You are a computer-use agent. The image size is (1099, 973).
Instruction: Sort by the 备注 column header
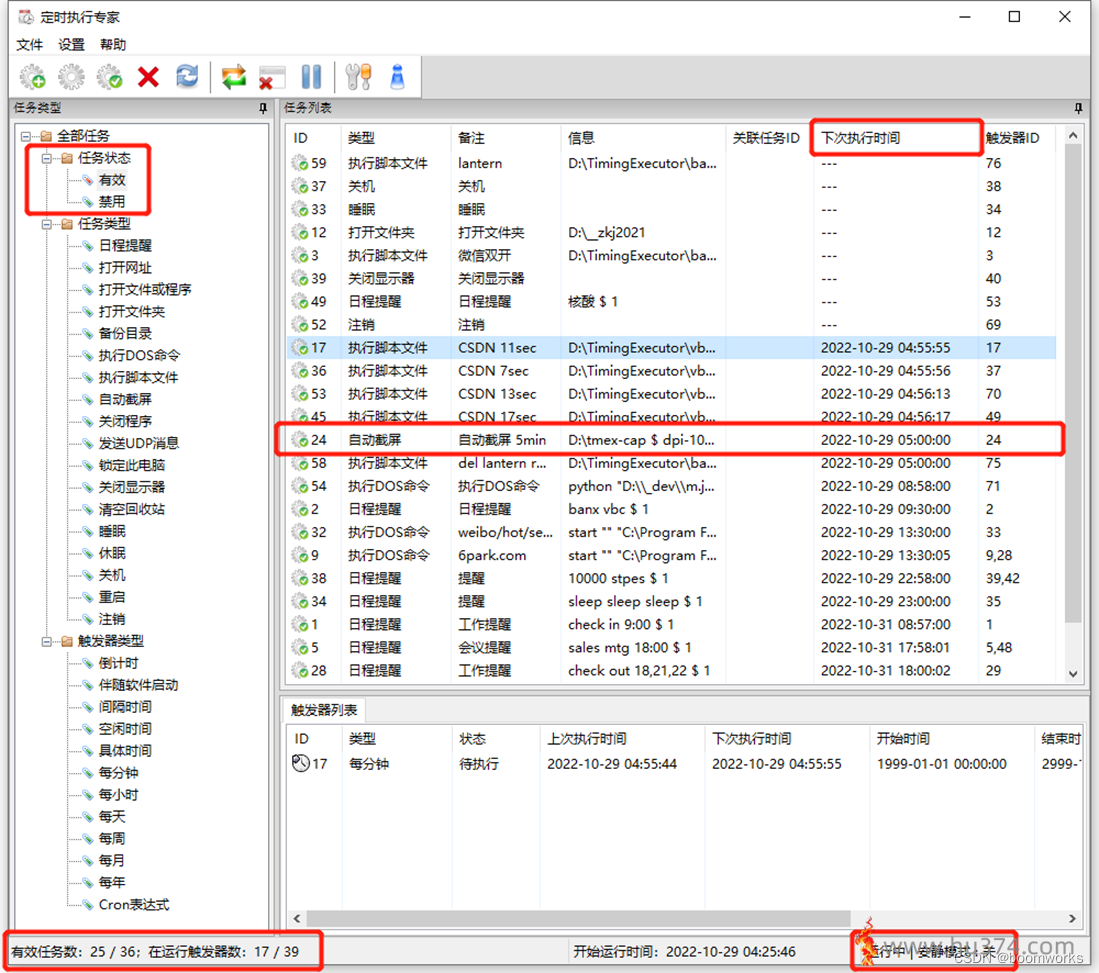(x=505, y=137)
